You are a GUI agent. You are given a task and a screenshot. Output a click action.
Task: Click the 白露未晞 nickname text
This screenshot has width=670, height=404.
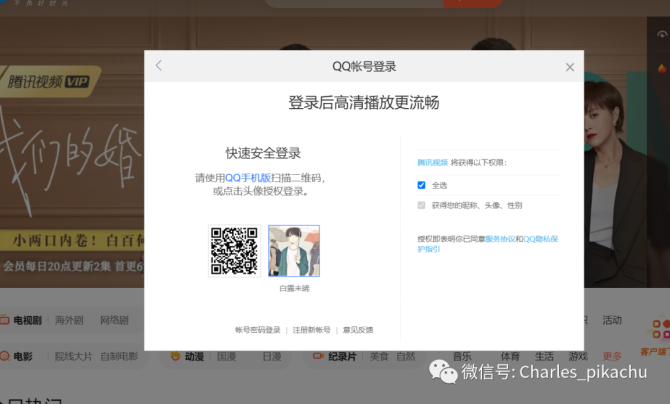pos(294,289)
